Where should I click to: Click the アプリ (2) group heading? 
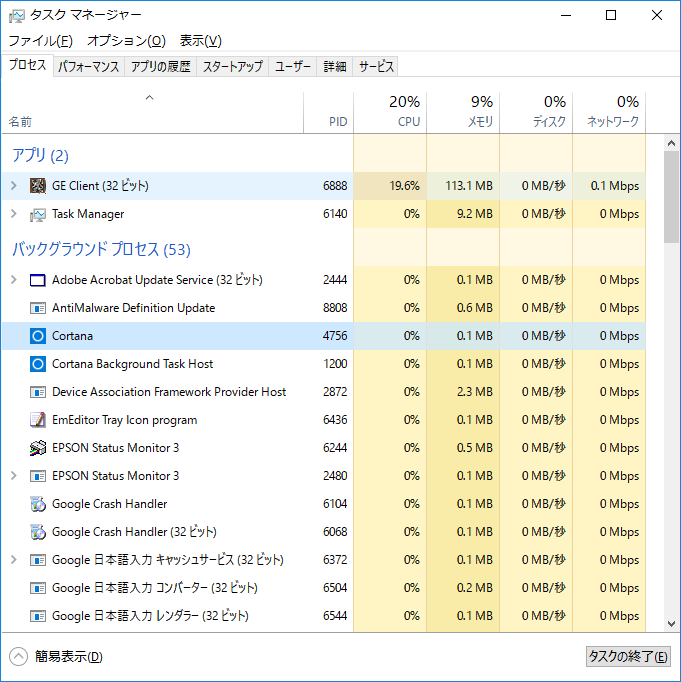point(40,155)
